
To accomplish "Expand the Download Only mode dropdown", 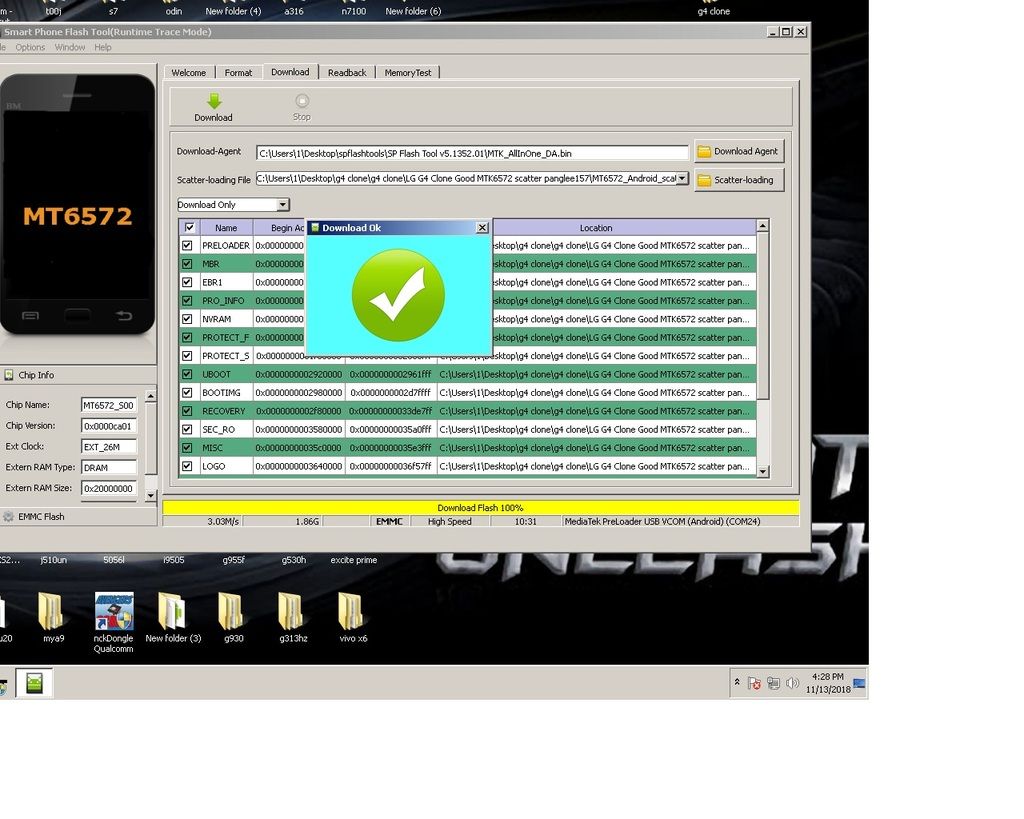I will (x=283, y=205).
